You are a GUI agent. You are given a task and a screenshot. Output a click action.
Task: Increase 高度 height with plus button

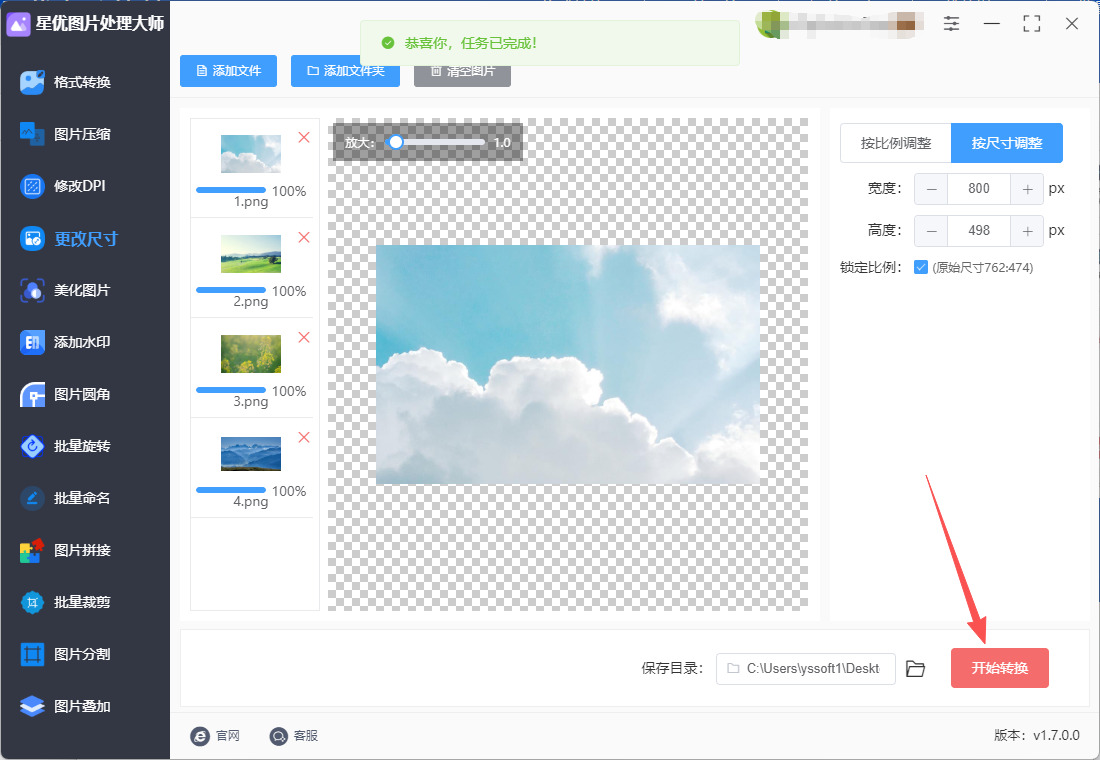(x=1027, y=231)
